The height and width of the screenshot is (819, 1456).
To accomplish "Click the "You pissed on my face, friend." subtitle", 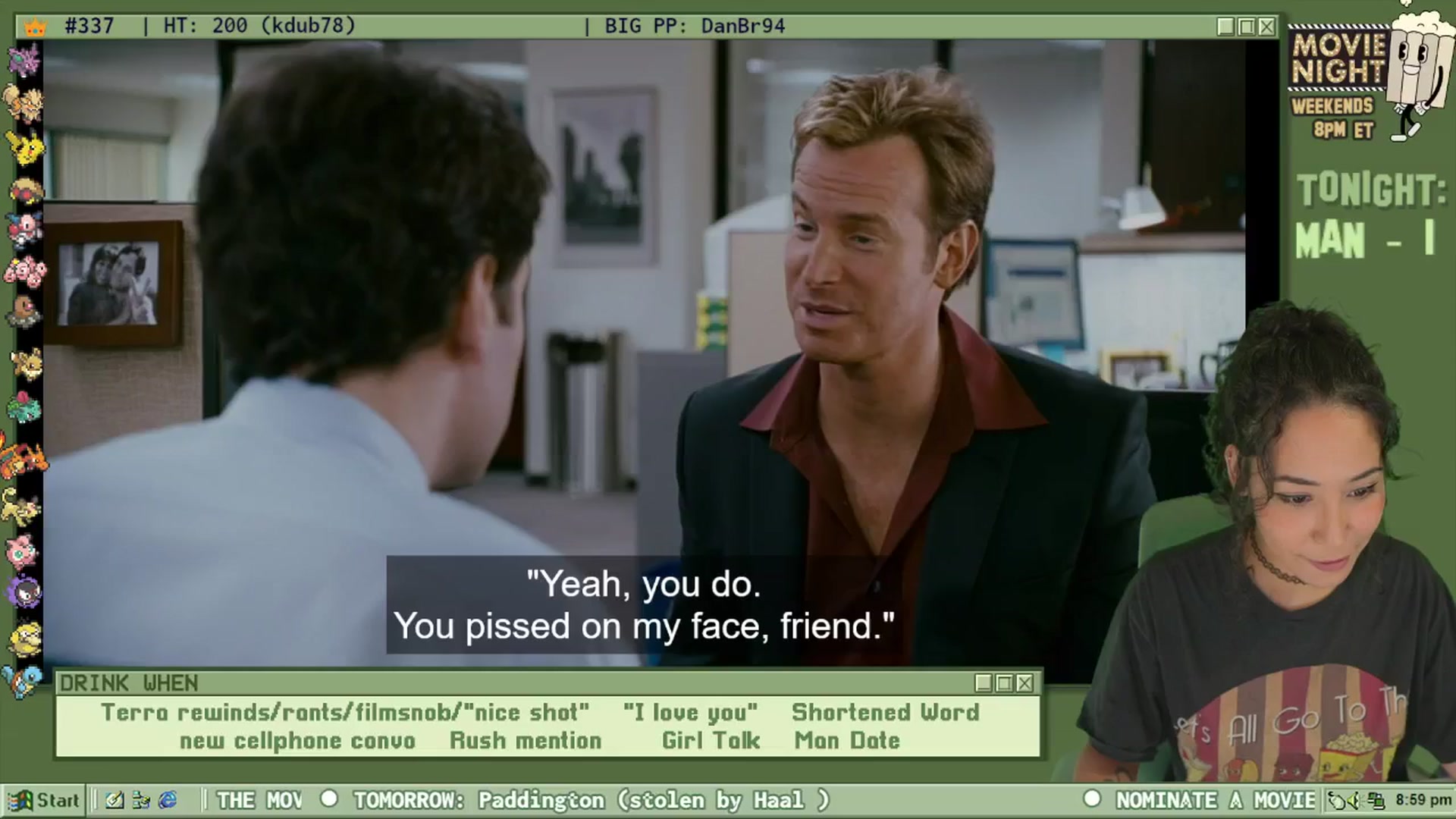I will coord(644,626).
